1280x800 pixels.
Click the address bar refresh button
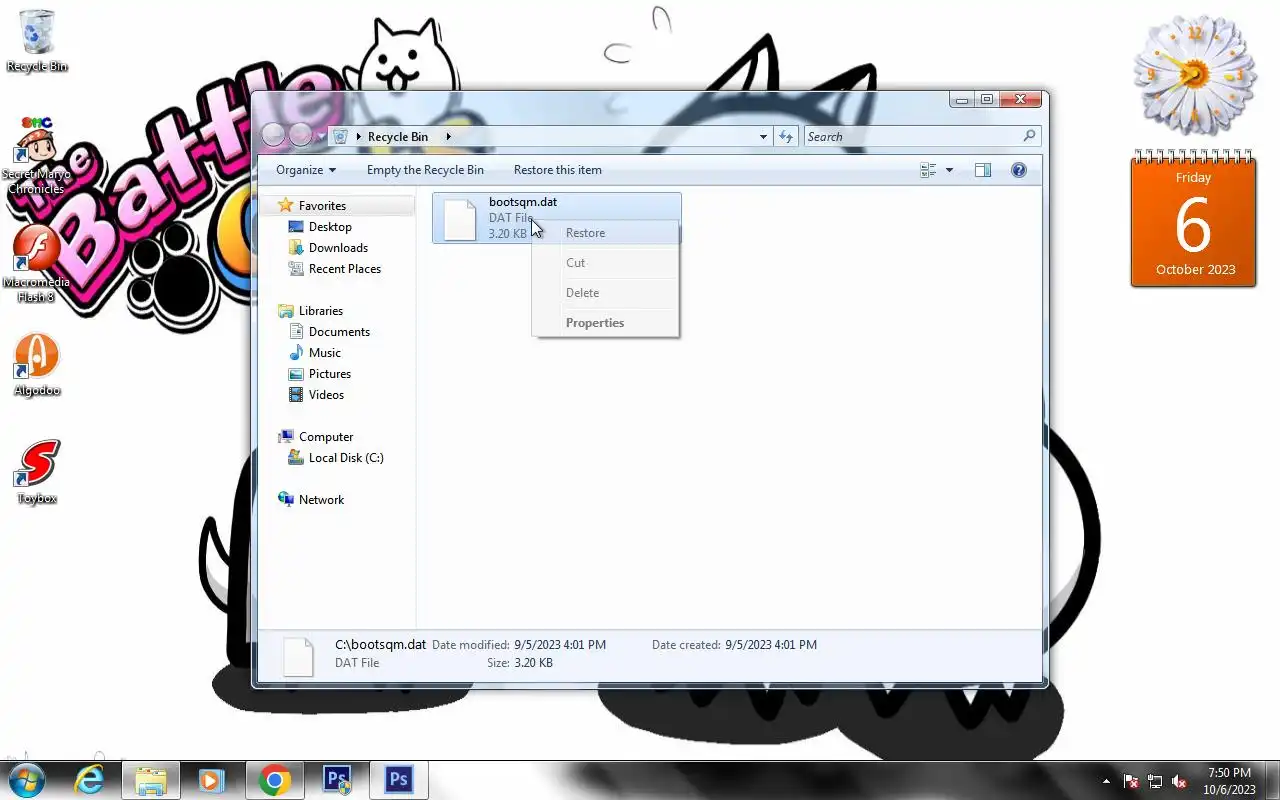[786, 137]
